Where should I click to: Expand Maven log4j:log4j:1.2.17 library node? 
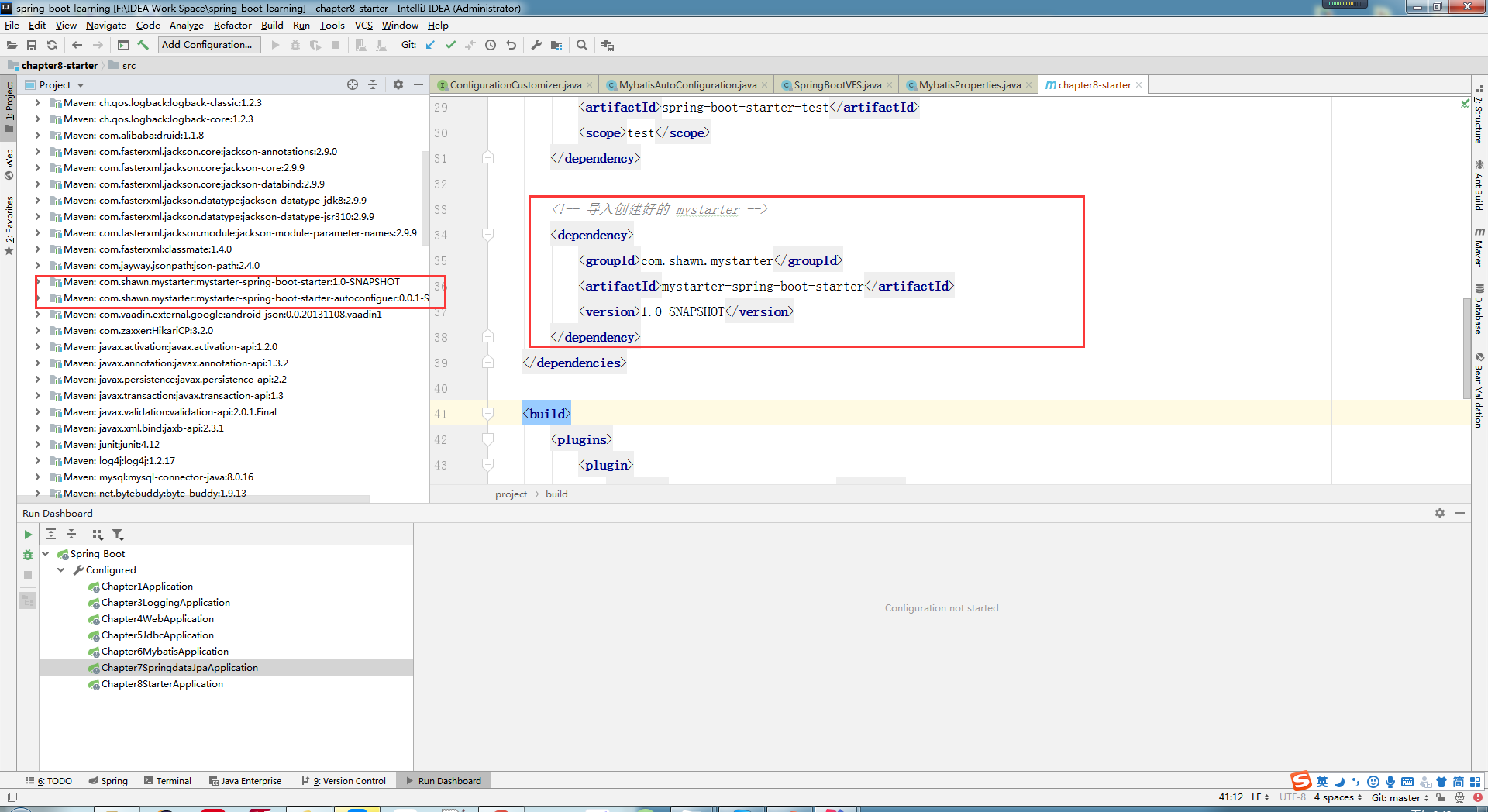[x=37, y=460]
